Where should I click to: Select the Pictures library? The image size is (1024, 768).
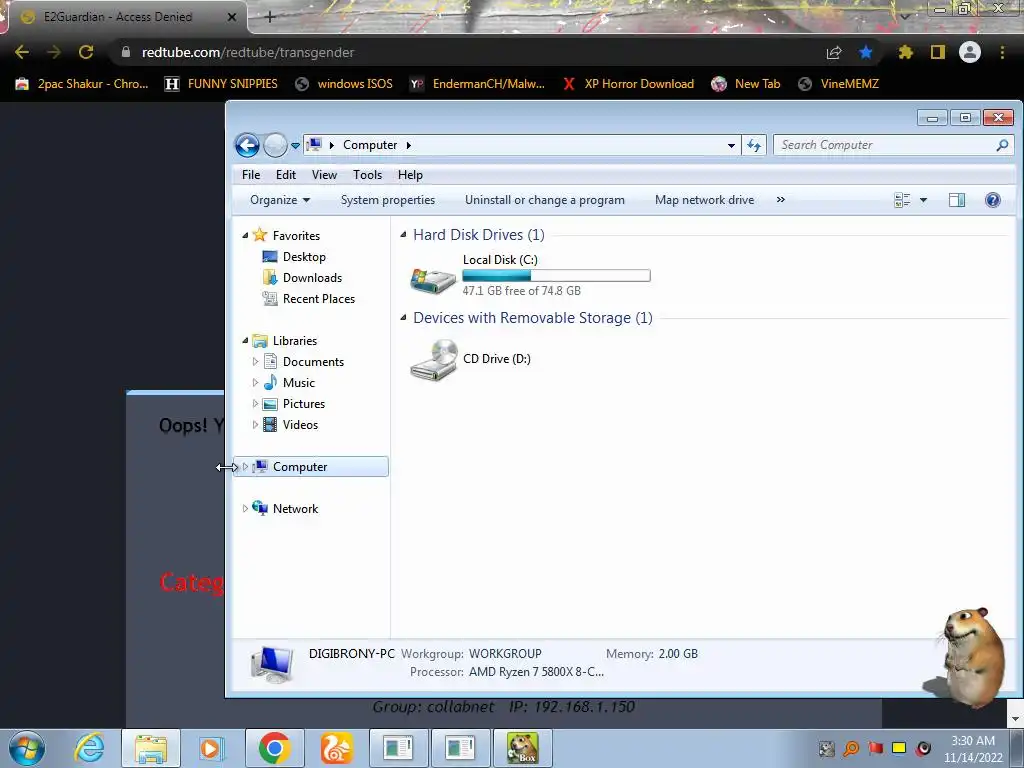[304, 404]
